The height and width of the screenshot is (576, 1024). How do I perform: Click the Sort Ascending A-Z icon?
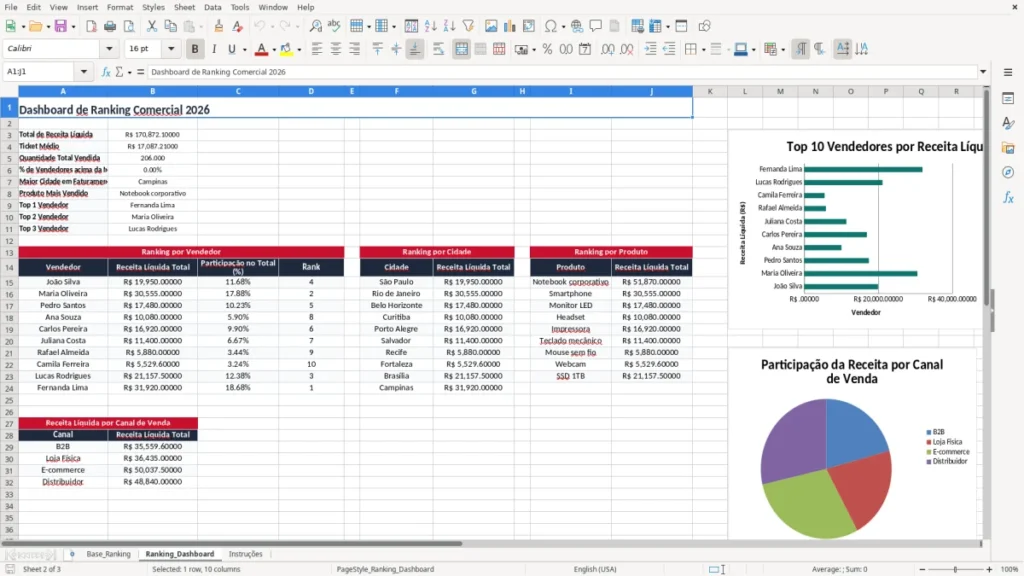point(430,26)
